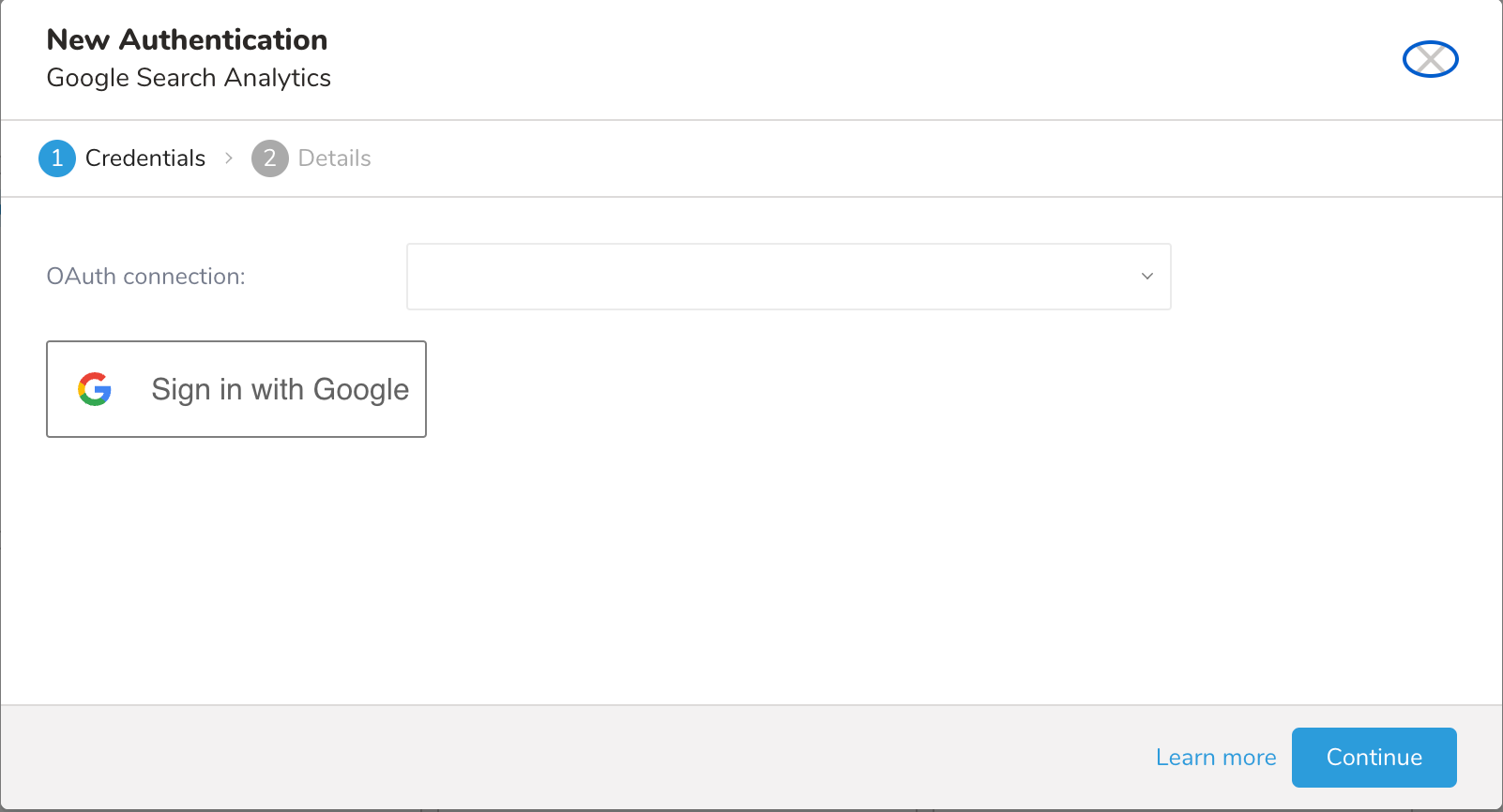Image resolution: width=1503 pixels, height=812 pixels.
Task: Click the step 2 number circle
Action: point(269,158)
